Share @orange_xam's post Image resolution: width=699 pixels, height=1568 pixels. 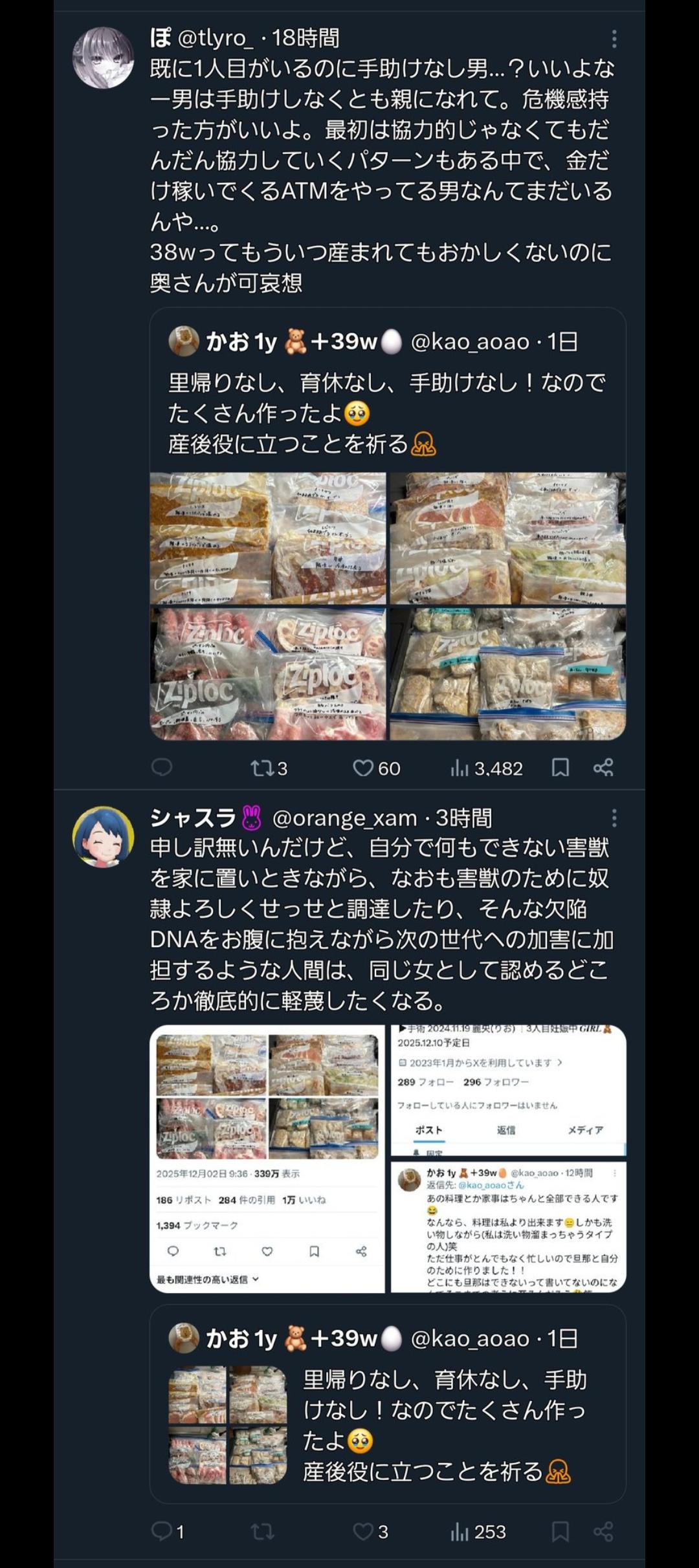(x=603, y=1531)
